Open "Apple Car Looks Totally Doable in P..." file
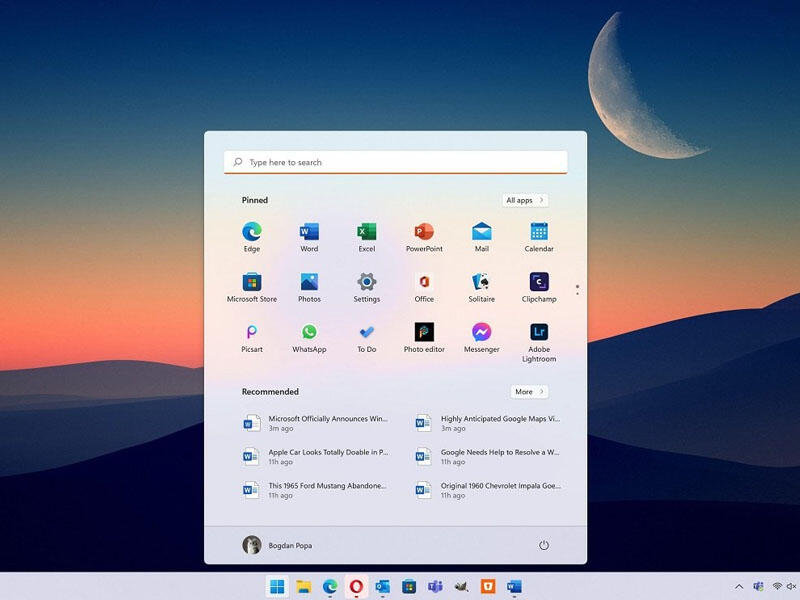This screenshot has height=600, width=800. pyautogui.click(x=315, y=457)
